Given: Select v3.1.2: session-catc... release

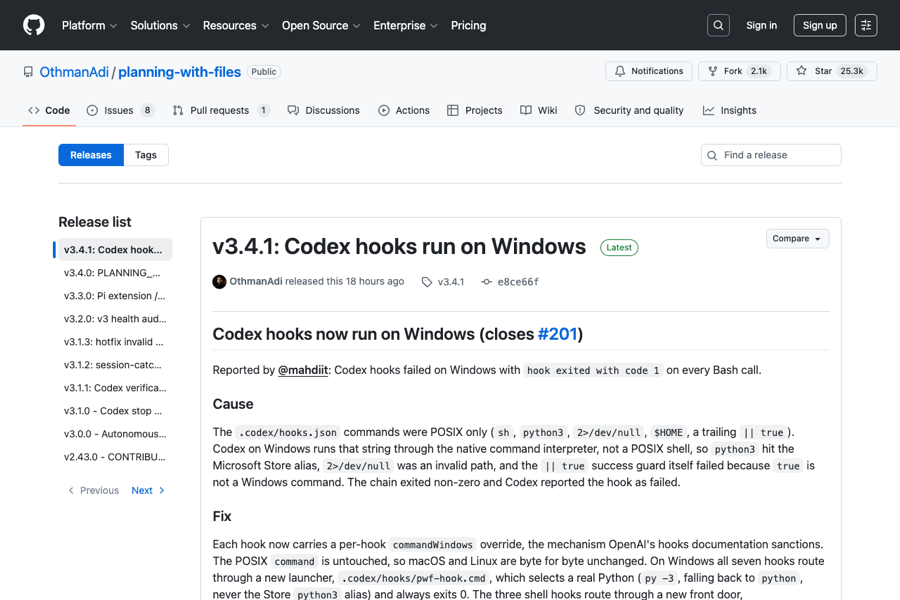Looking at the screenshot, I should 113,365.
